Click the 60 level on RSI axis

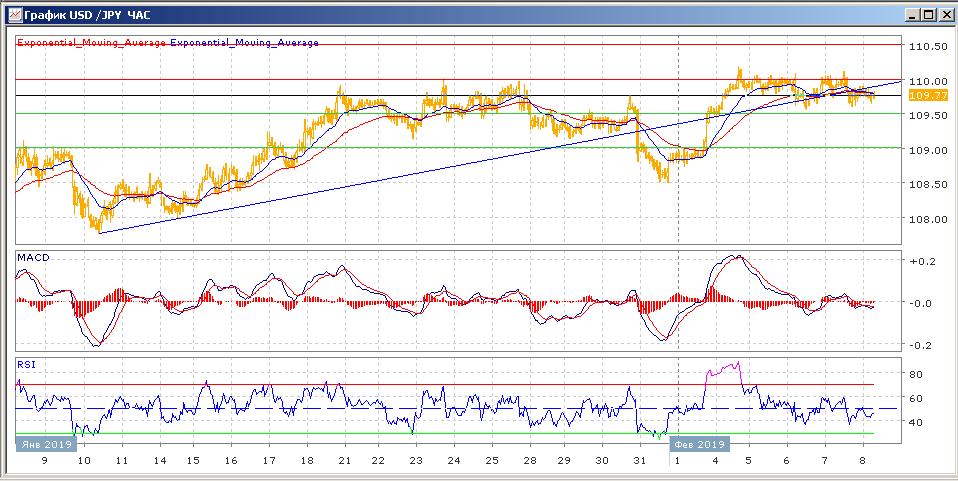[x=917, y=398]
